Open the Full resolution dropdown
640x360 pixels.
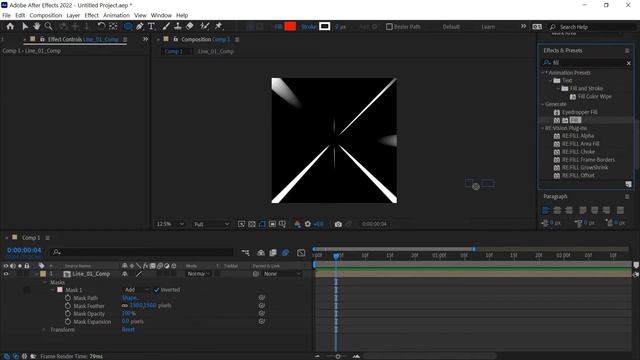tap(211, 224)
